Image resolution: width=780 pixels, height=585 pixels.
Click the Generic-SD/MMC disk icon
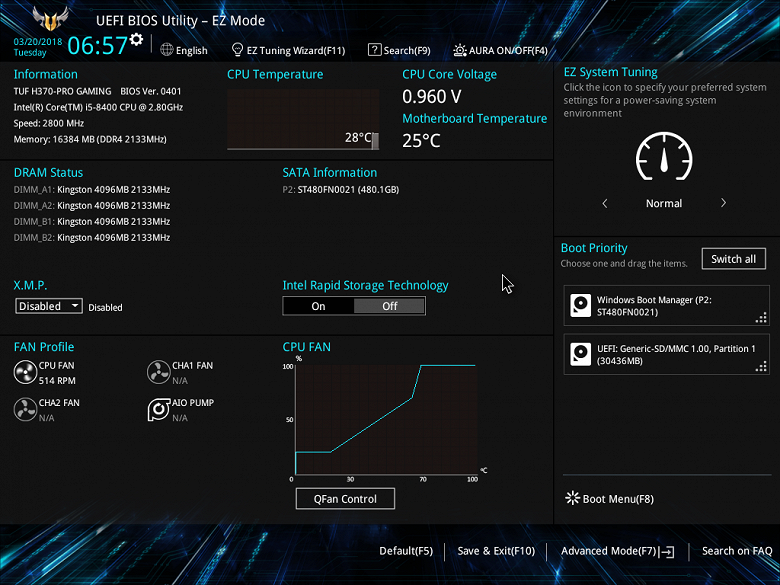pos(580,354)
